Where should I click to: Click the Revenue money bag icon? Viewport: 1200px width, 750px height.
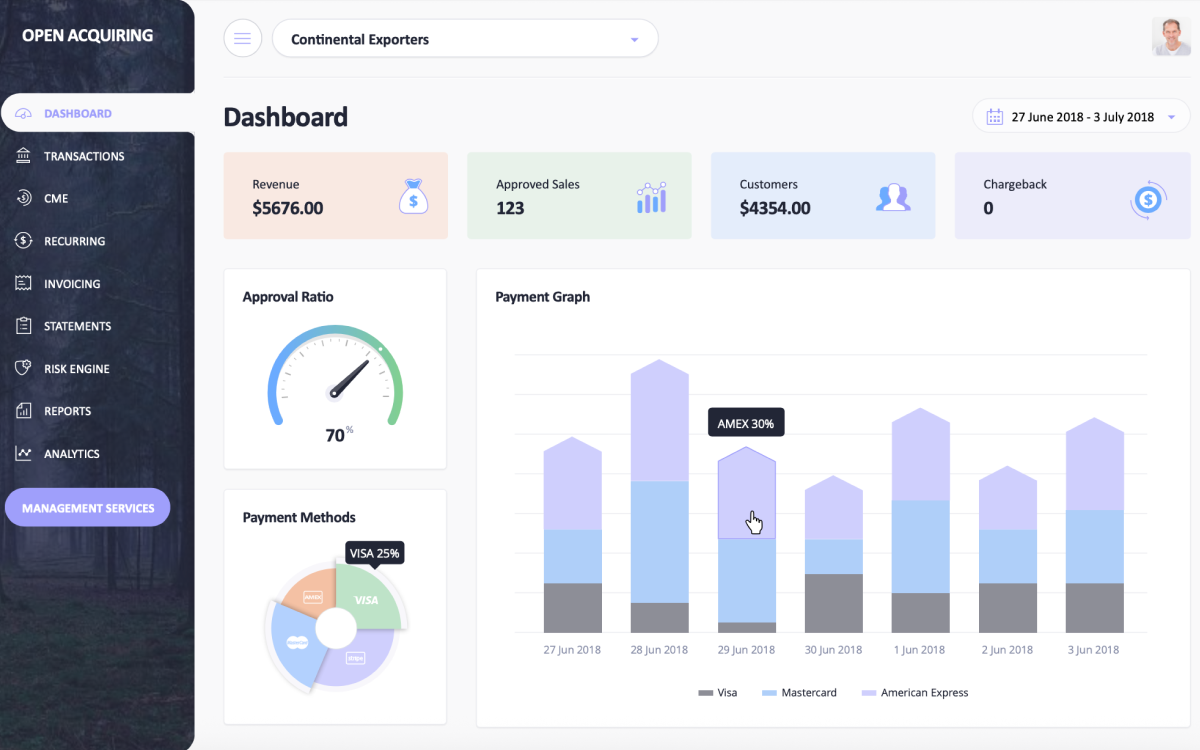[x=413, y=196]
